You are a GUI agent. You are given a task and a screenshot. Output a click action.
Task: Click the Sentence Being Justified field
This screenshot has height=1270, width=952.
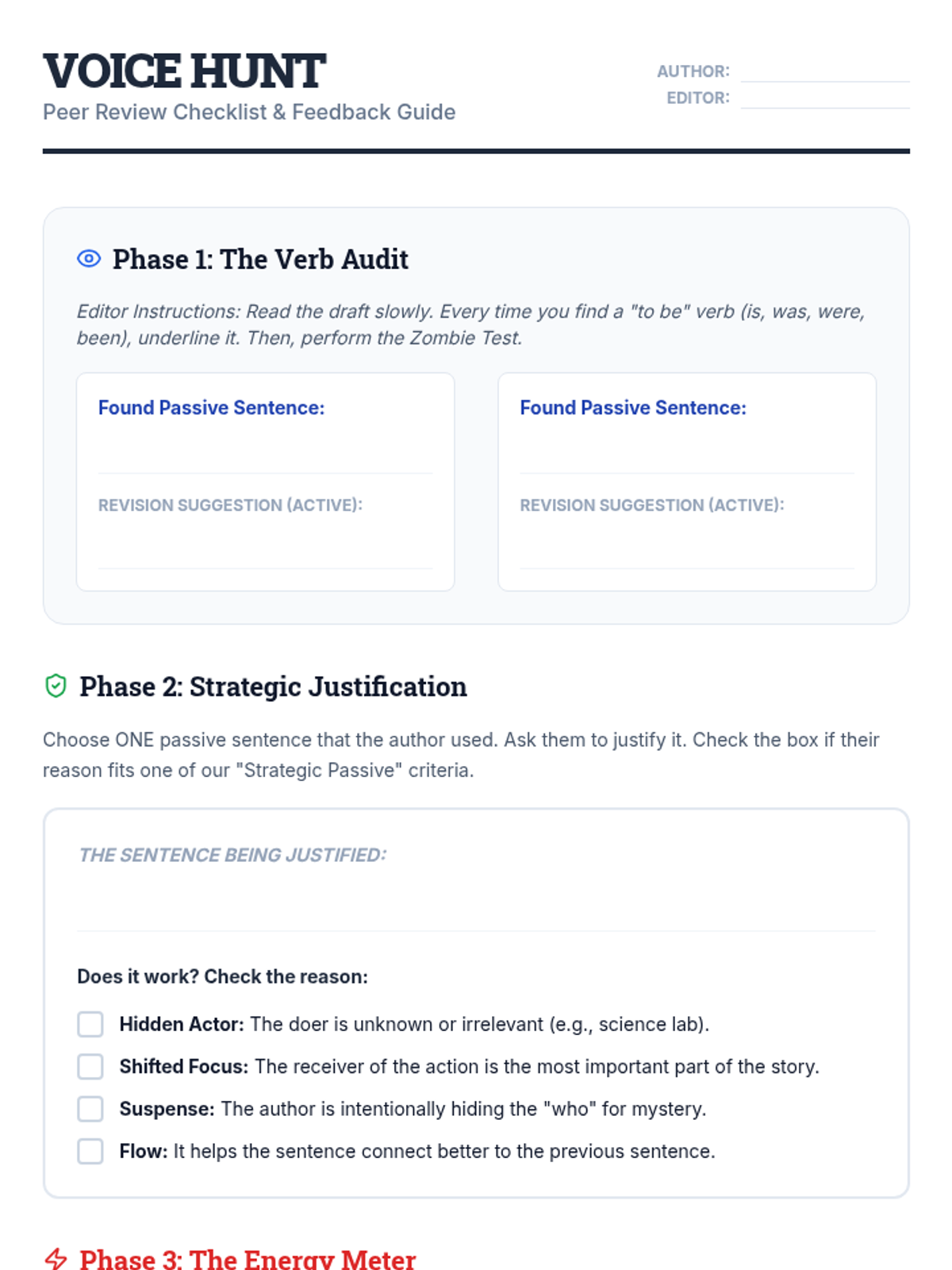tap(476, 905)
